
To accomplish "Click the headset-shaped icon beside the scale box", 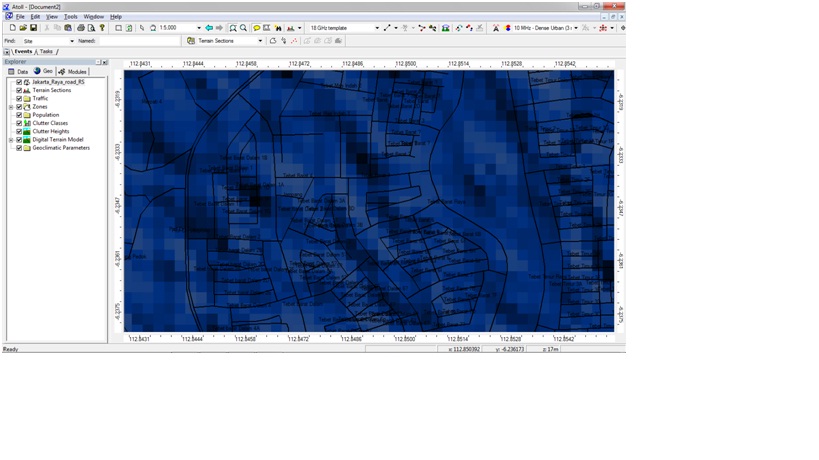I will (x=153, y=28).
